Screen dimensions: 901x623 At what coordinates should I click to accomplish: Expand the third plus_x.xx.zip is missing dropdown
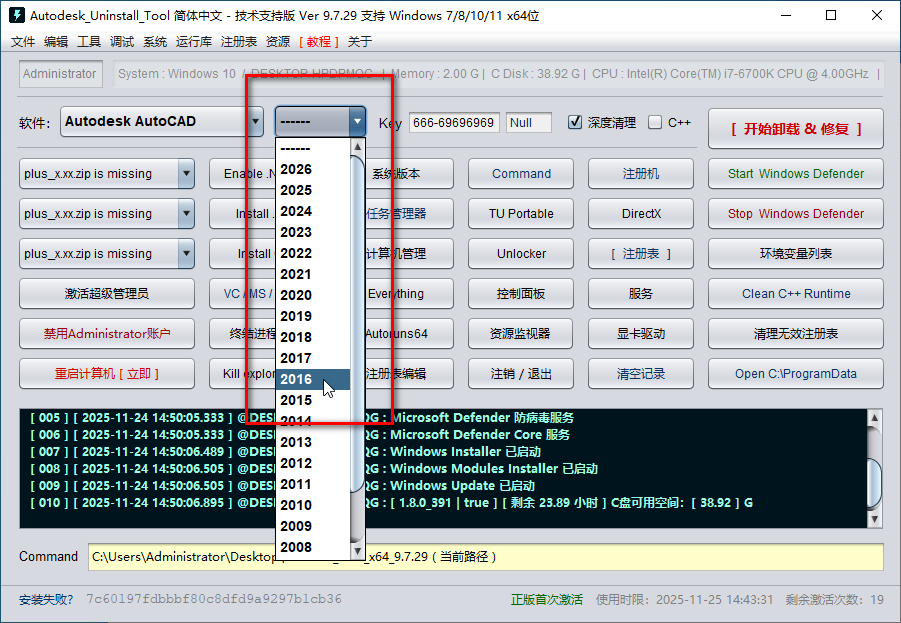186,253
